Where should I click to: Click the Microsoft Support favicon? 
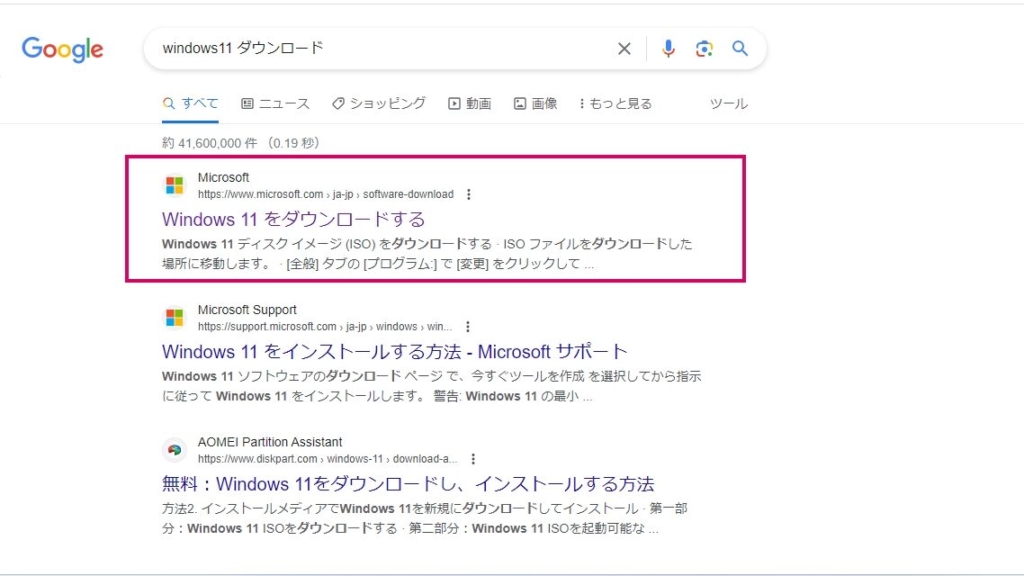click(x=174, y=318)
